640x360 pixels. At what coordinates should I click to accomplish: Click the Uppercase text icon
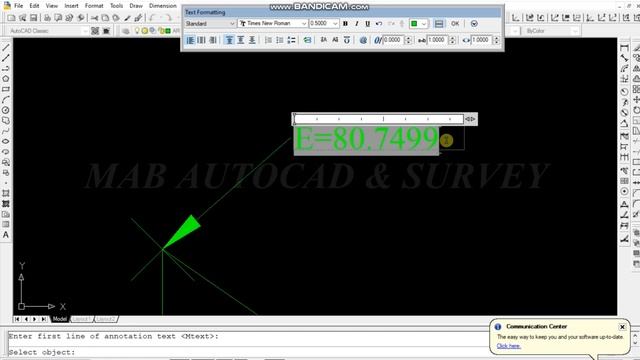pyautogui.click(x=323, y=40)
